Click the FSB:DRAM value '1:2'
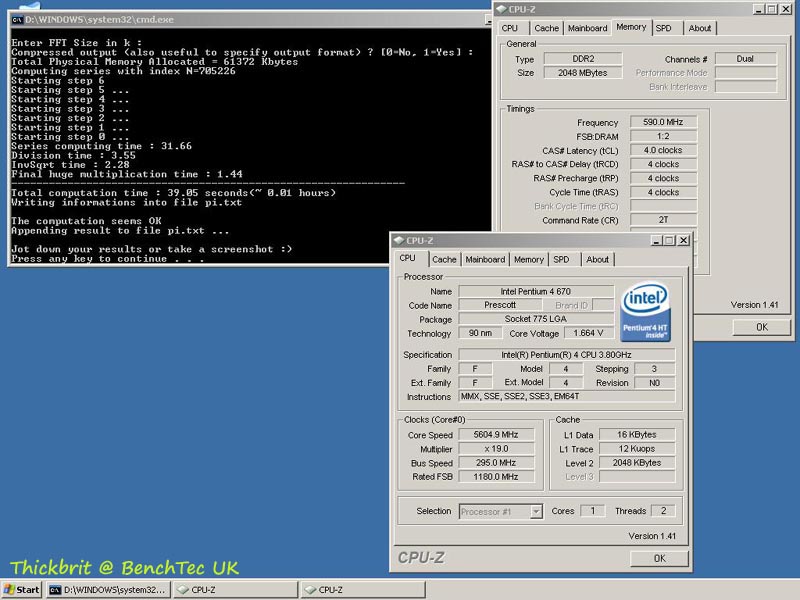This screenshot has height=600, width=800. (663, 136)
